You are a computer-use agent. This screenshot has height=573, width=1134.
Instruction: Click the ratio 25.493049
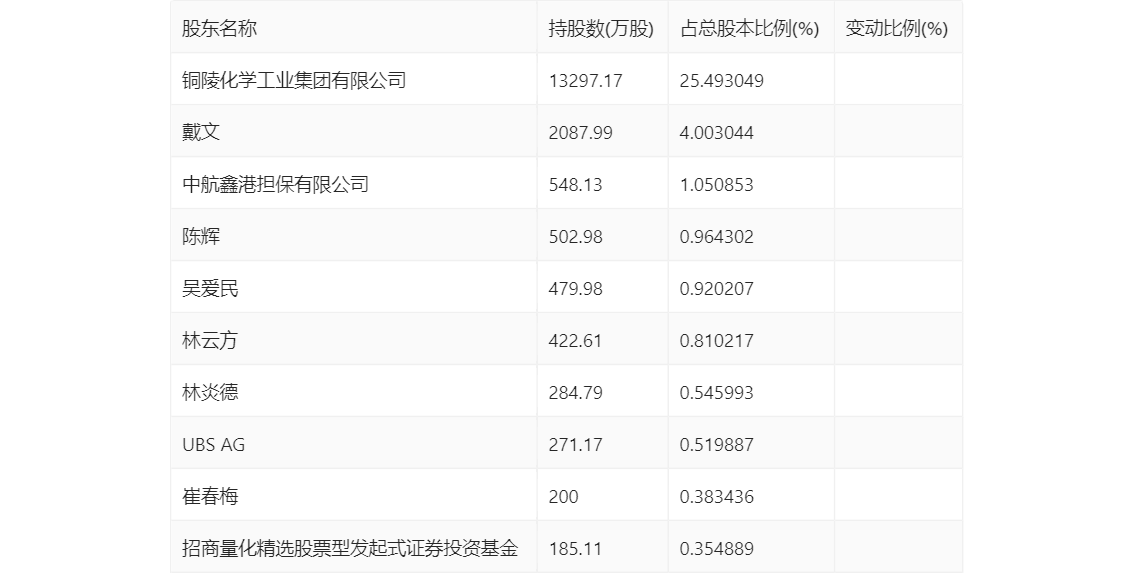click(x=722, y=80)
